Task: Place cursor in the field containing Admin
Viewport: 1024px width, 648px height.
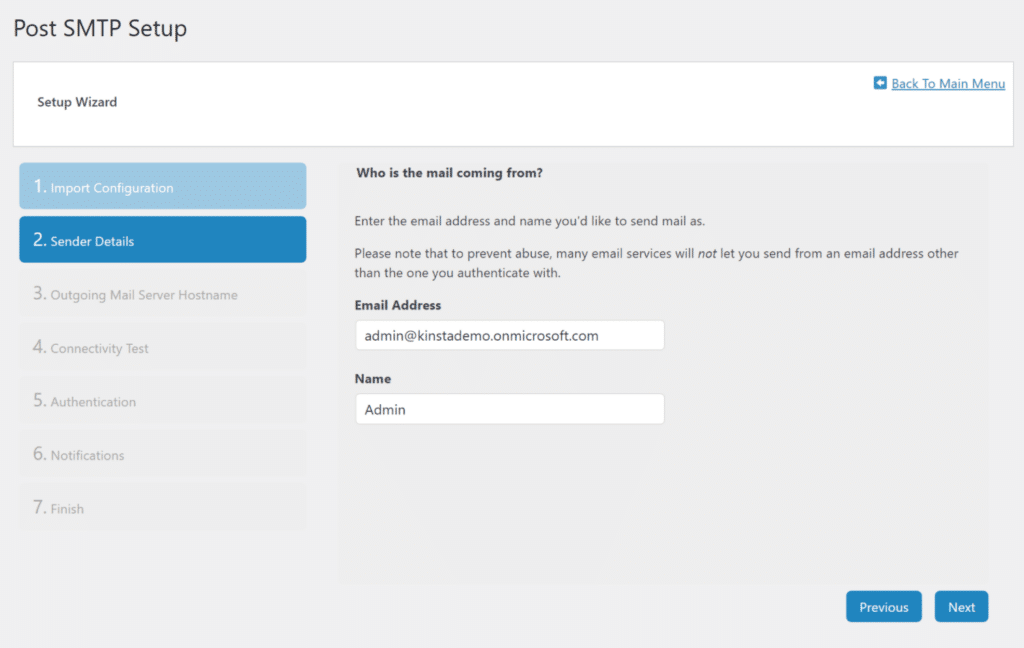Action: click(x=509, y=408)
